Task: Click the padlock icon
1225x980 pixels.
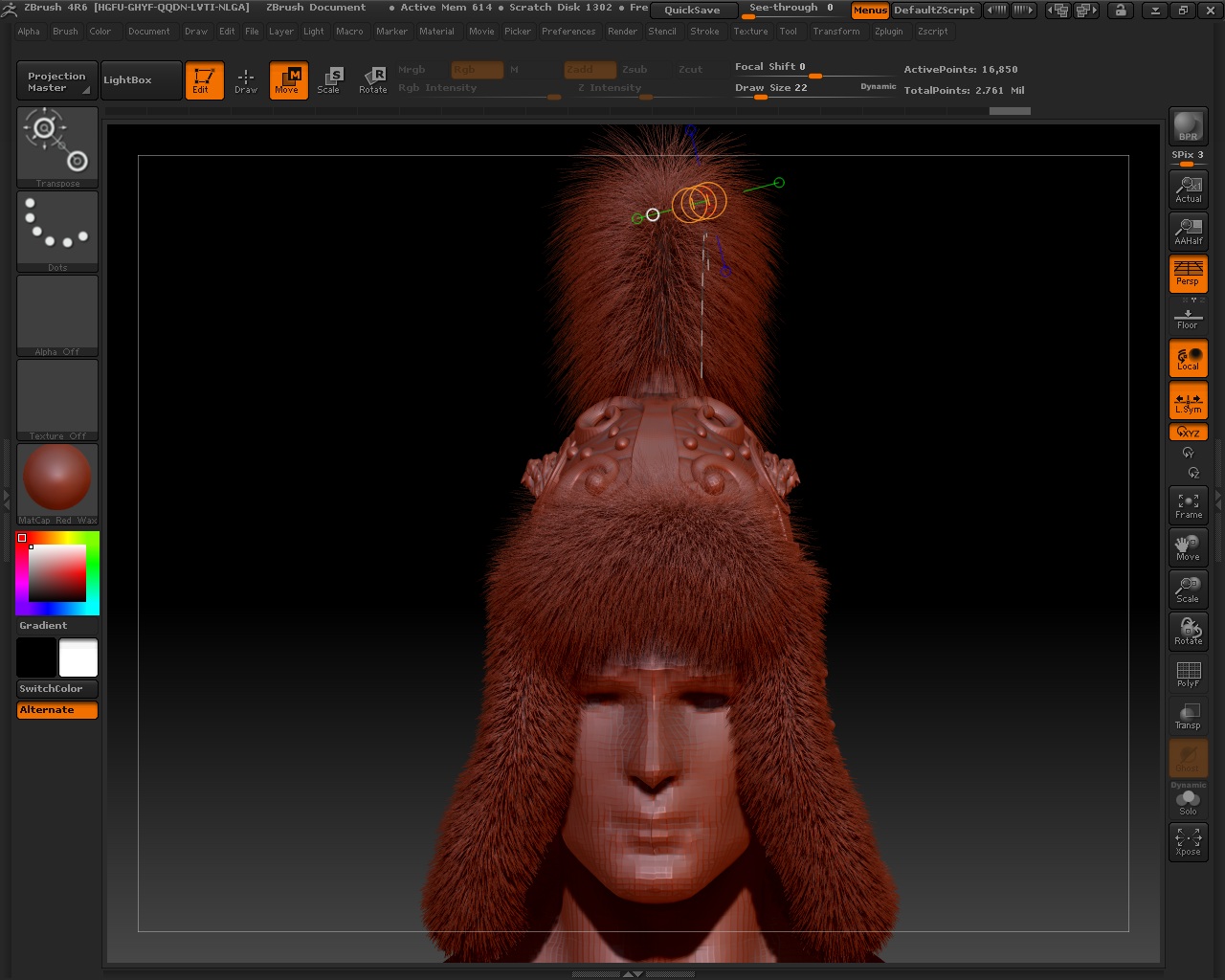Action: (1121, 11)
